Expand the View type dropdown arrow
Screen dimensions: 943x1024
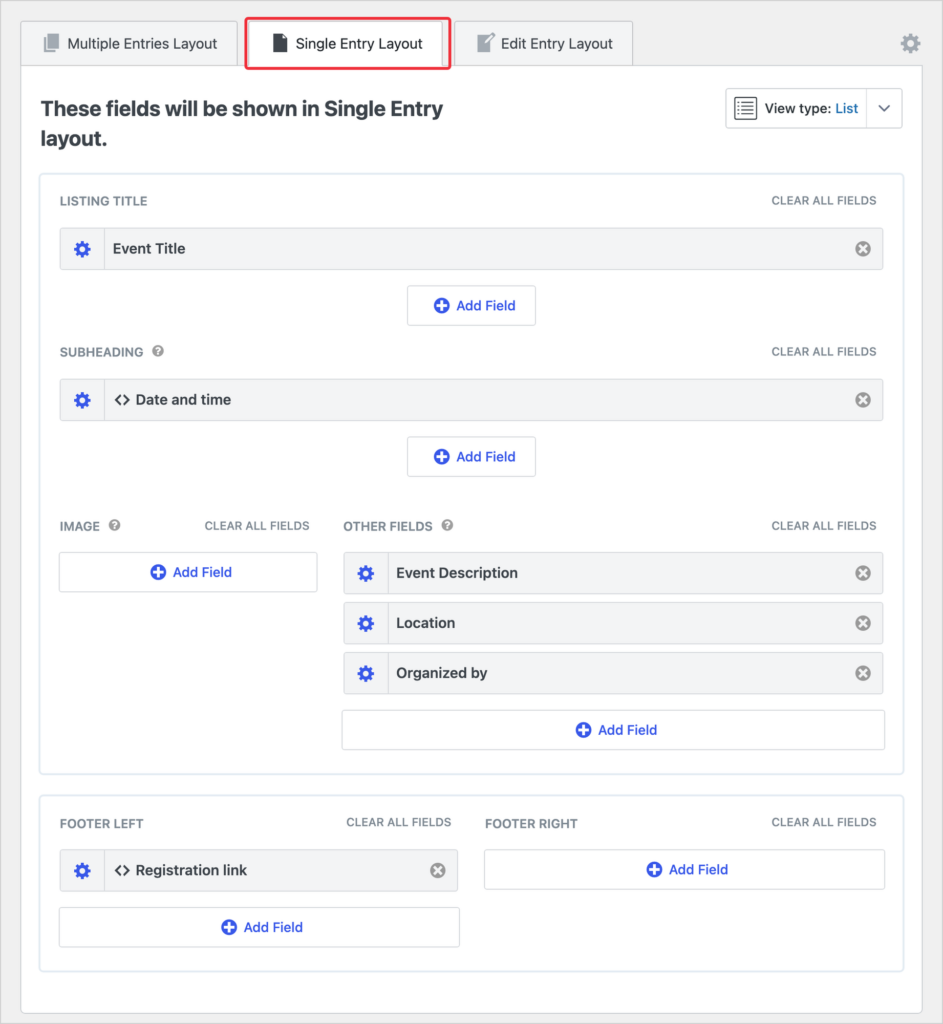pos(884,108)
